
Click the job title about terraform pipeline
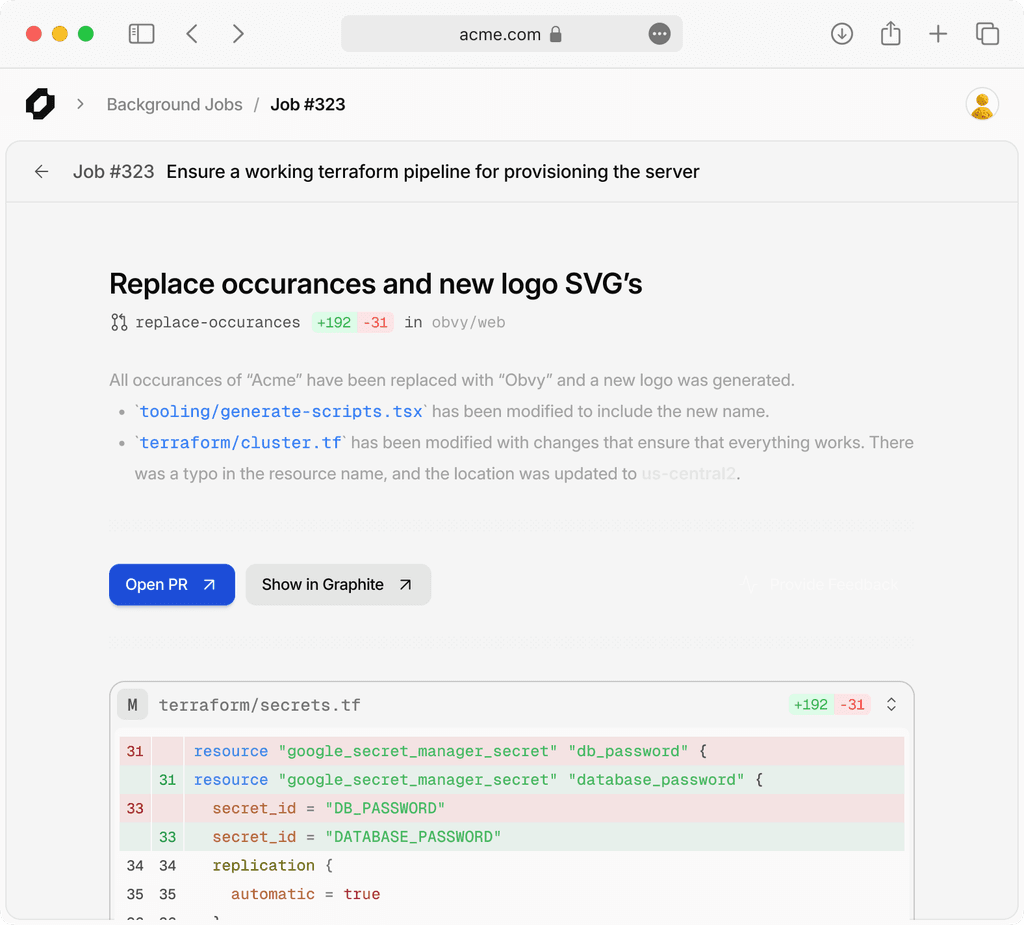(432, 172)
